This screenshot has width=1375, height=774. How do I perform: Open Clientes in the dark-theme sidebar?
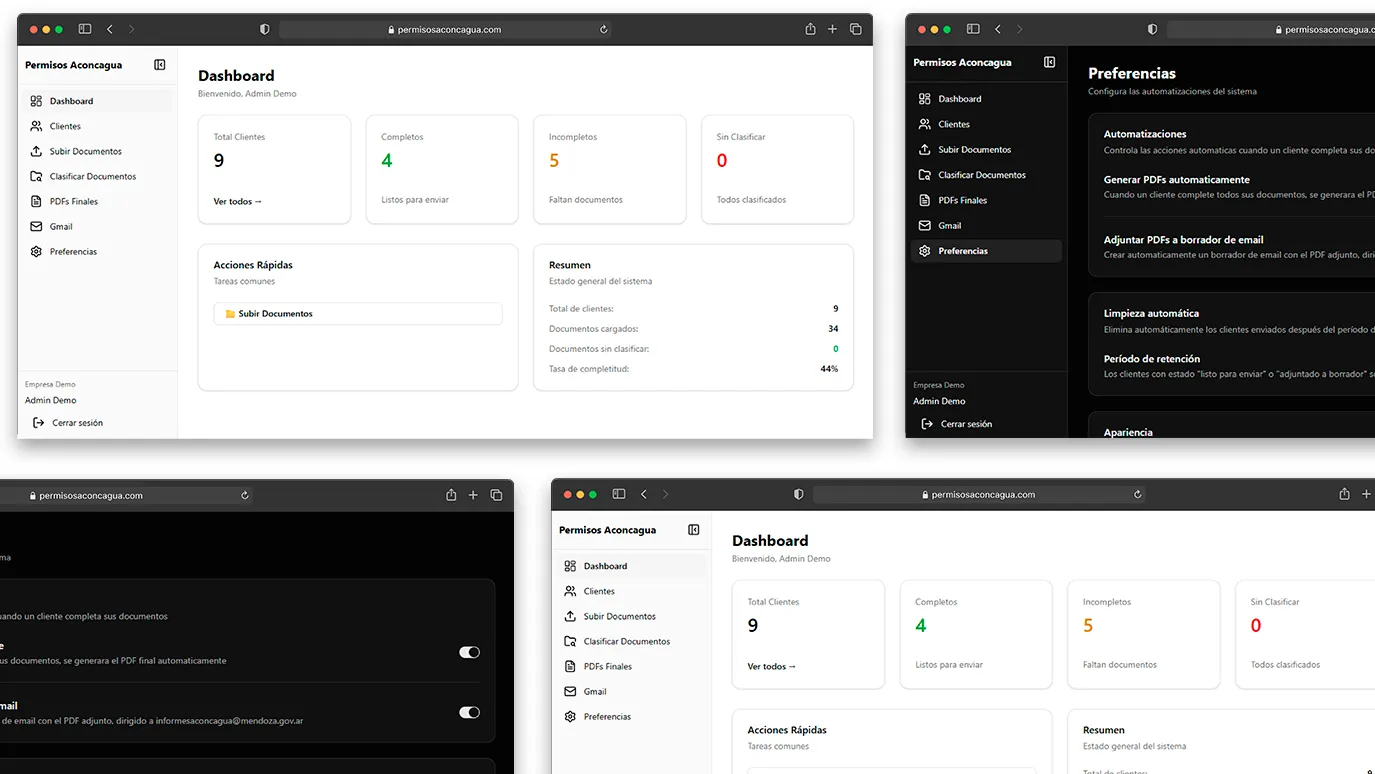(953, 124)
